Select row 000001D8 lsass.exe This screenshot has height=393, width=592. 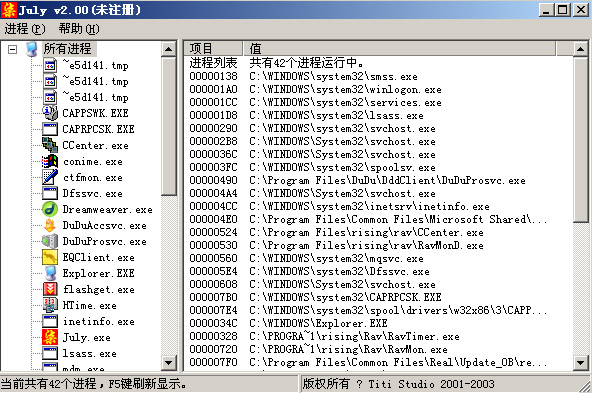pos(378,116)
